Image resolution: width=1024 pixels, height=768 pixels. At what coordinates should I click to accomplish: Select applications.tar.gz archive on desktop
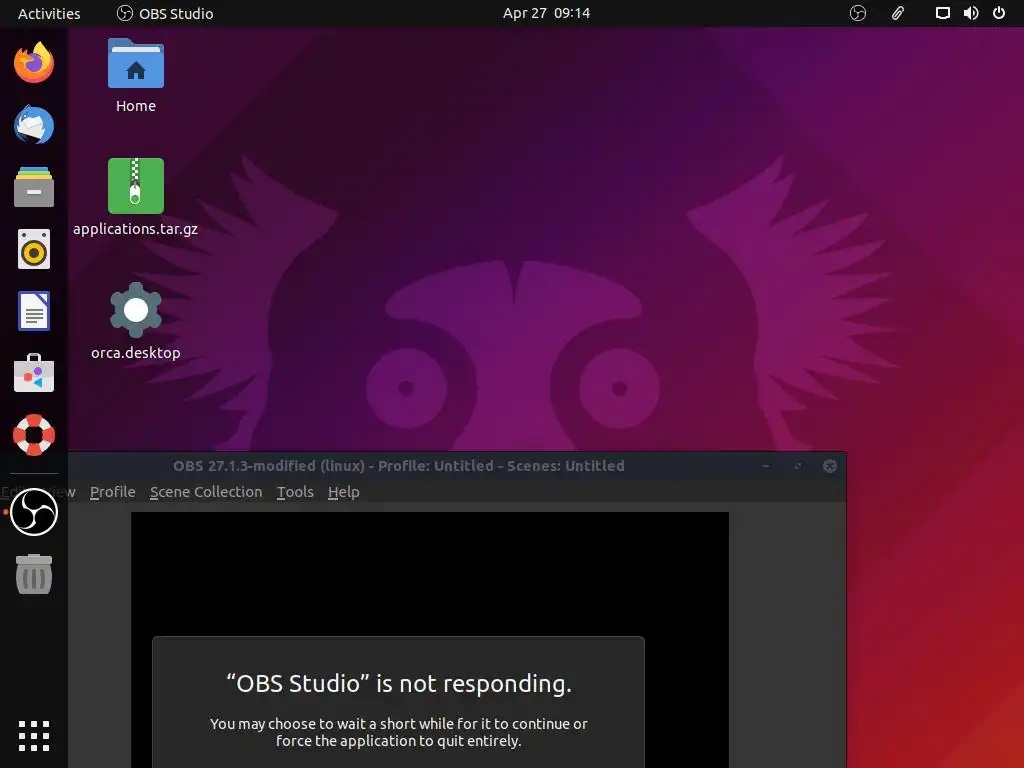coord(135,197)
